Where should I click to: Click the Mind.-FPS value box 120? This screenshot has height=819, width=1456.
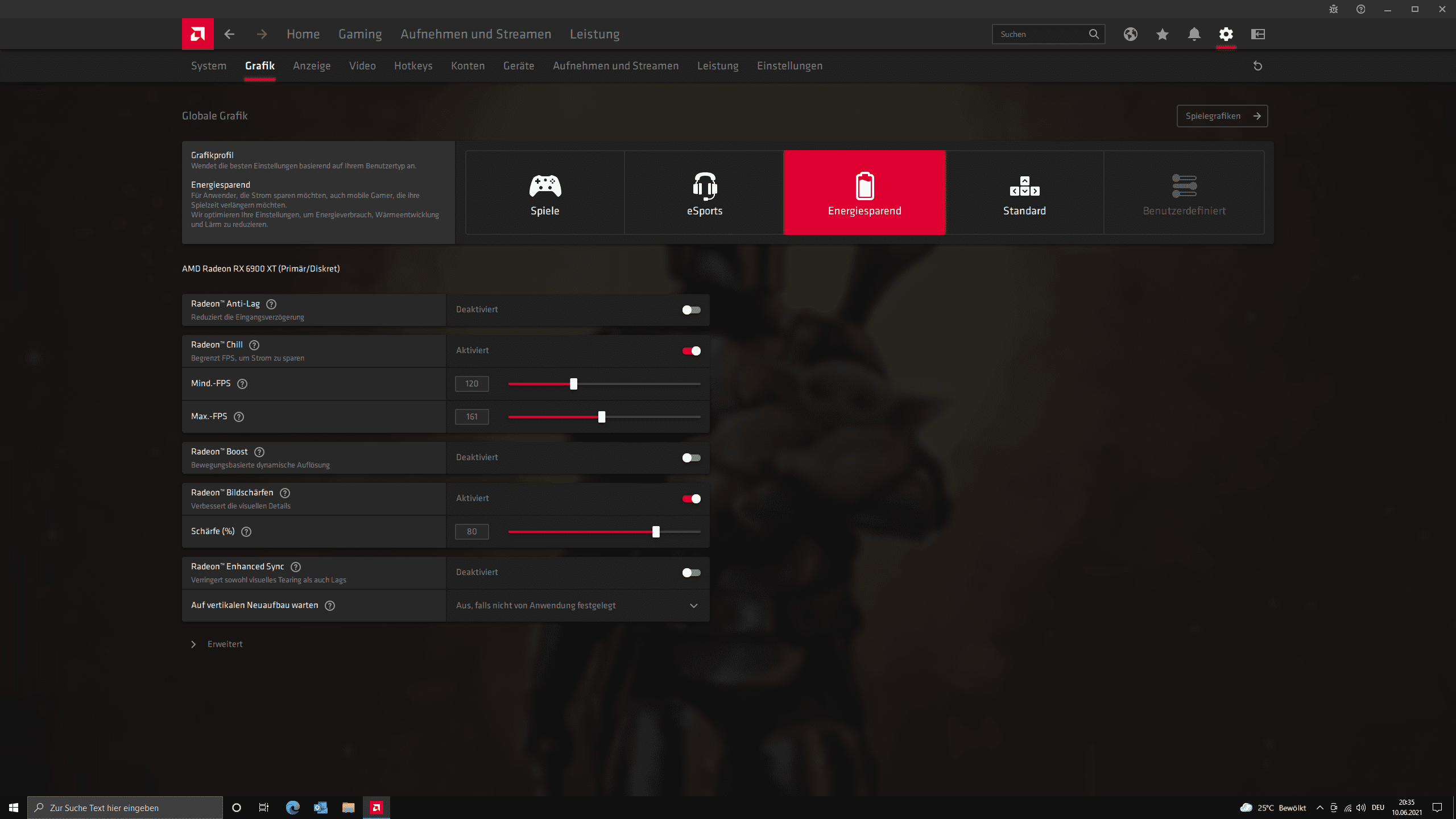point(472,384)
